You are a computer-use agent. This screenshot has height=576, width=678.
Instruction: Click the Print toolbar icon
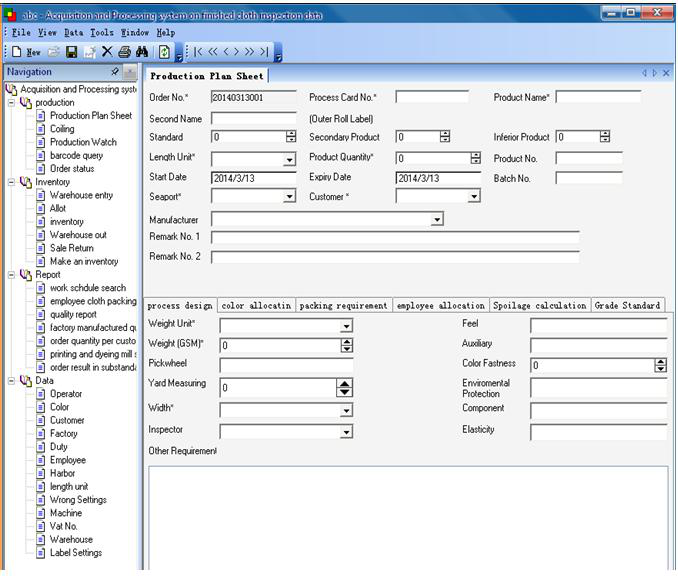pos(125,52)
